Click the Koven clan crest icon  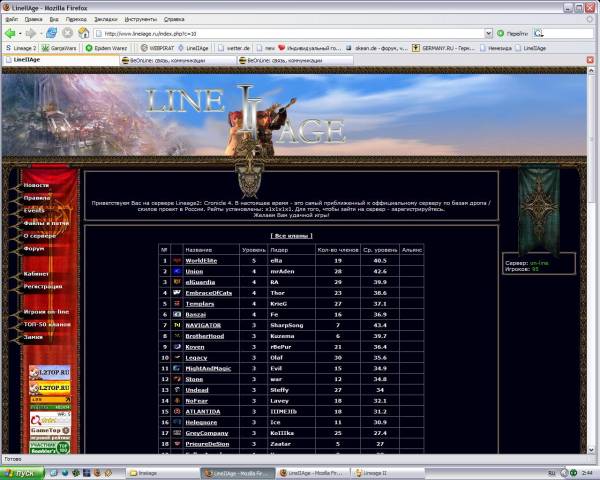point(177,347)
